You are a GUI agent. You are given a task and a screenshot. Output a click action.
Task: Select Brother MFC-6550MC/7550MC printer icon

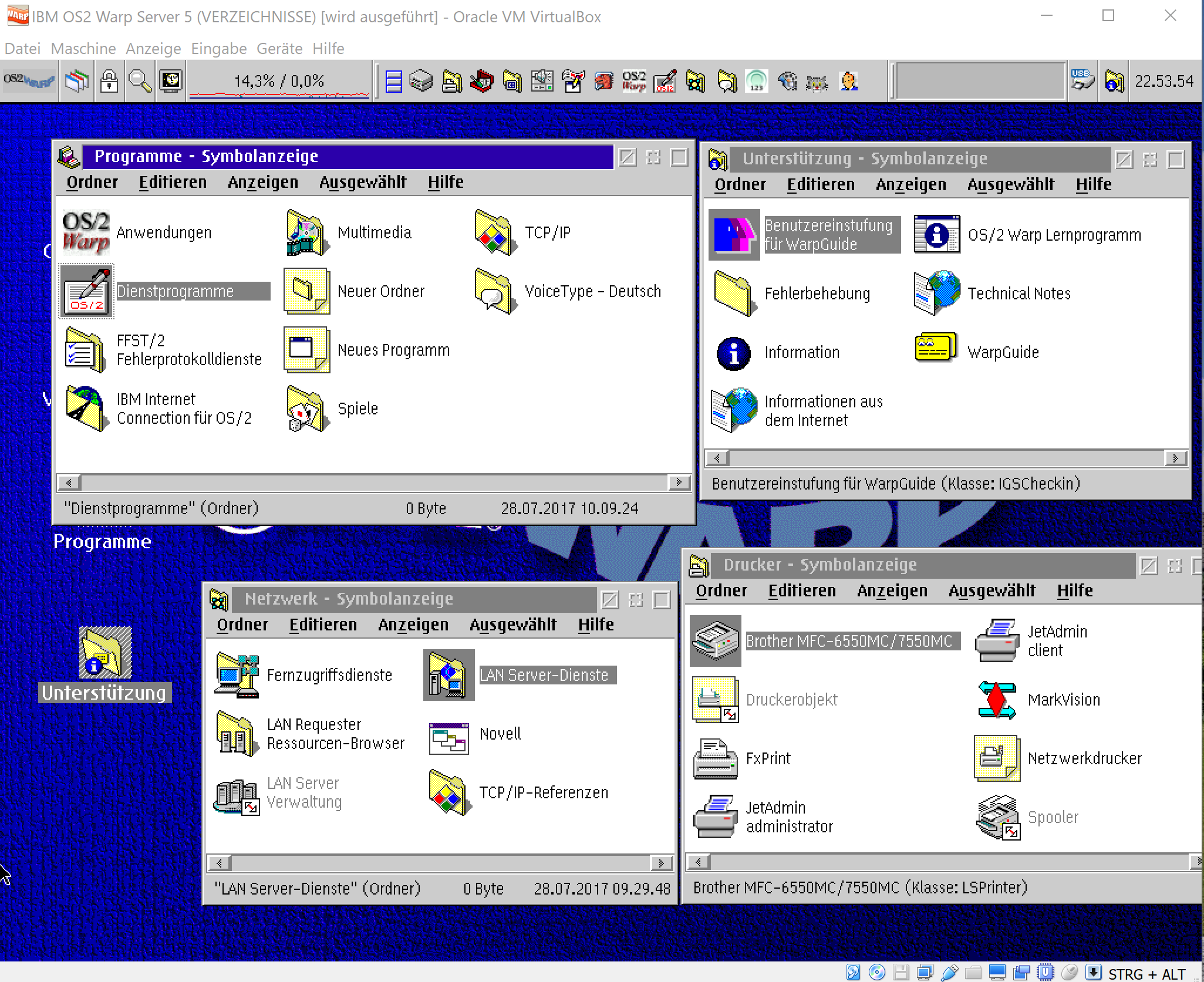click(716, 641)
